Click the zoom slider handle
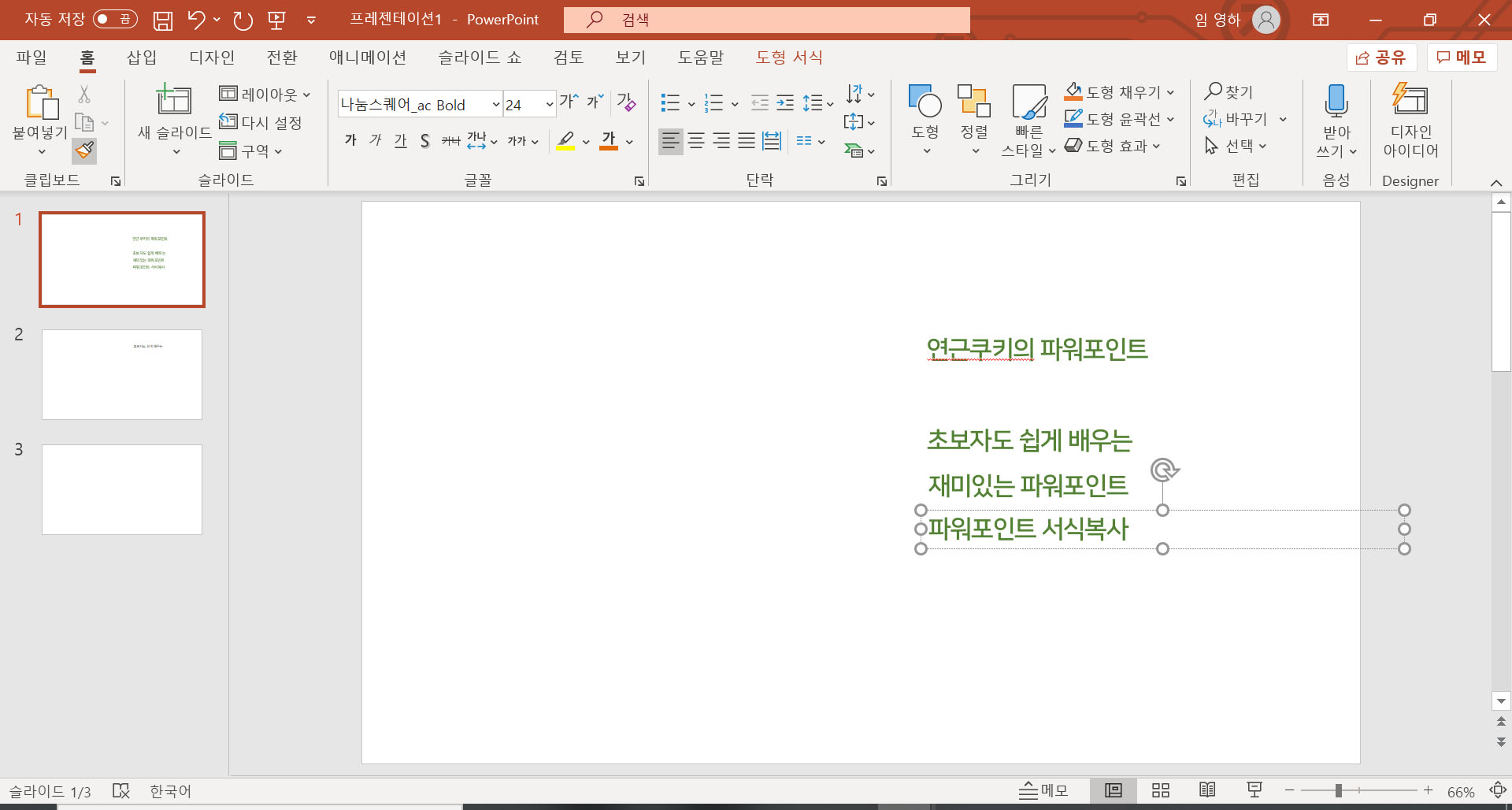This screenshot has height=810, width=1512. point(1338,790)
